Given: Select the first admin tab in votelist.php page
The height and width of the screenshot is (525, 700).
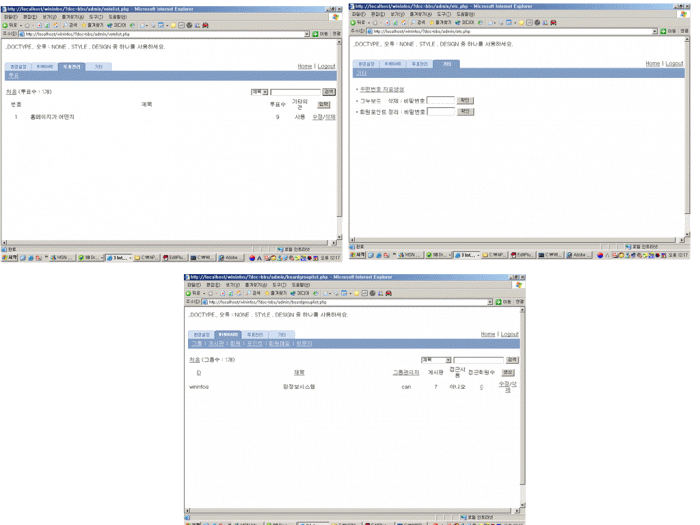Looking at the screenshot, I should [18, 67].
